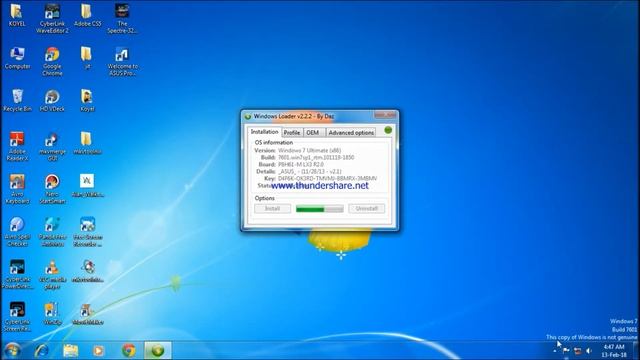Launch CyberLink WaveEditor 2 shortcut
Screen dimensions: 640x360
coord(52,19)
